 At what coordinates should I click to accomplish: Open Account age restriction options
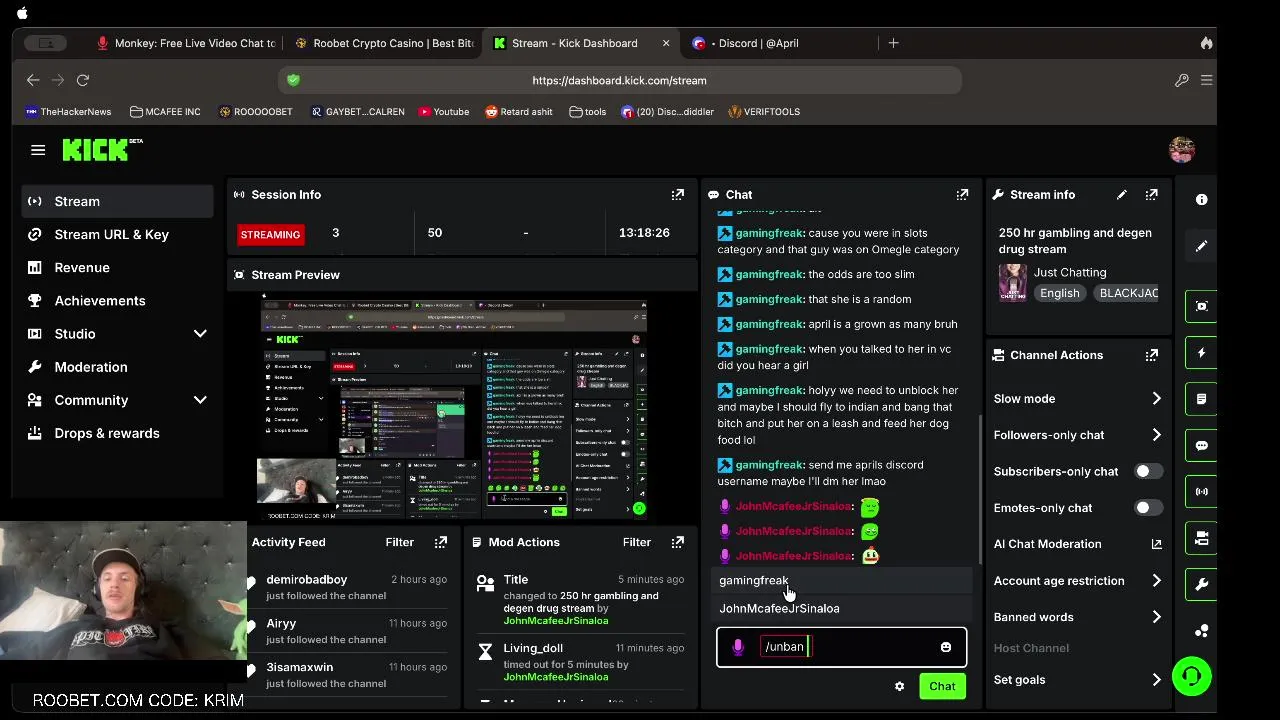(x=1077, y=581)
